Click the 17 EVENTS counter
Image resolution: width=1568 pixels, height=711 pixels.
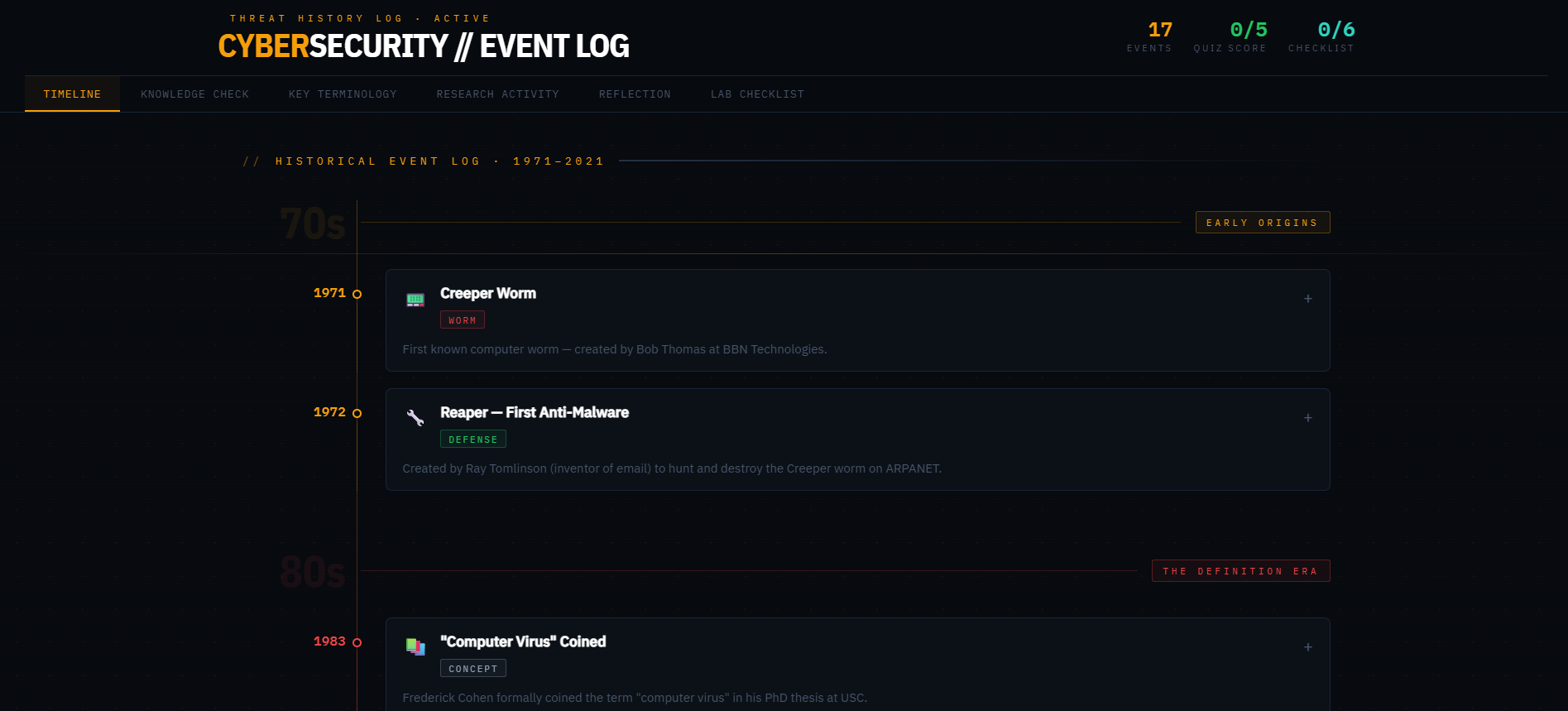[1149, 35]
